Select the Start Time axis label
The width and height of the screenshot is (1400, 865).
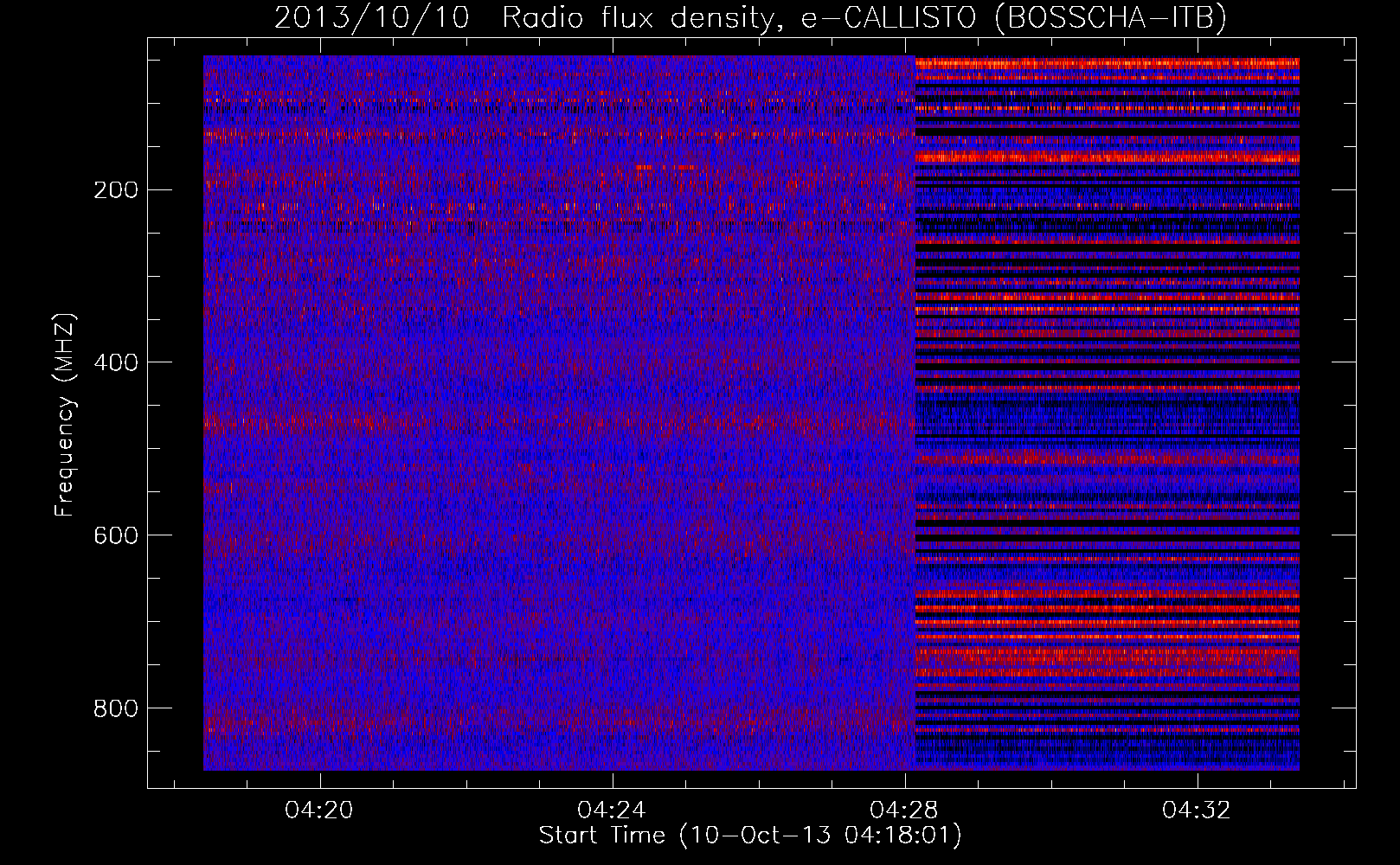click(x=750, y=836)
